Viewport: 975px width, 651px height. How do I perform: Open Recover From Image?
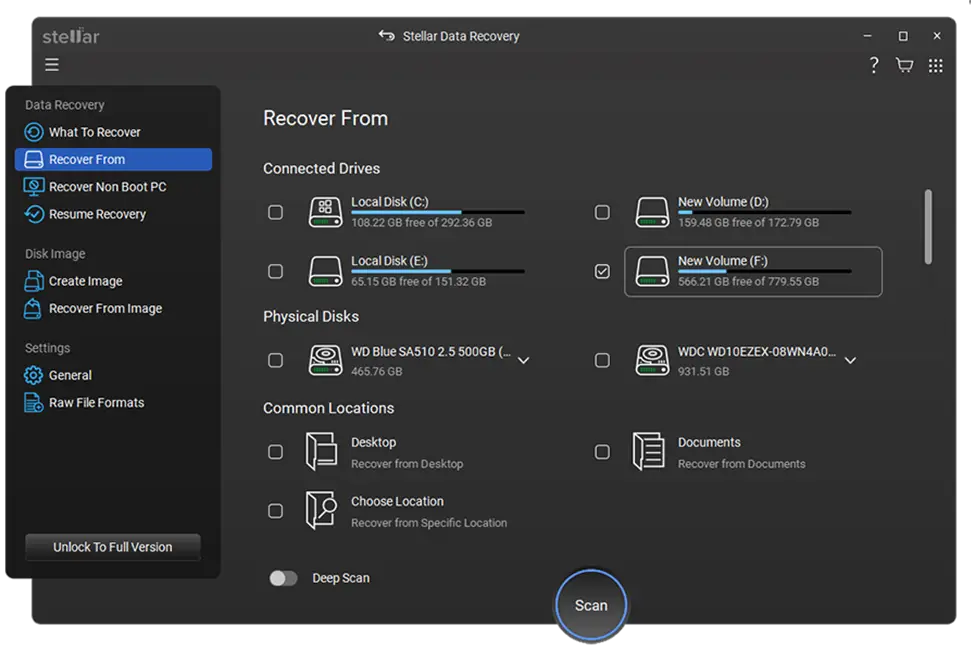point(105,309)
